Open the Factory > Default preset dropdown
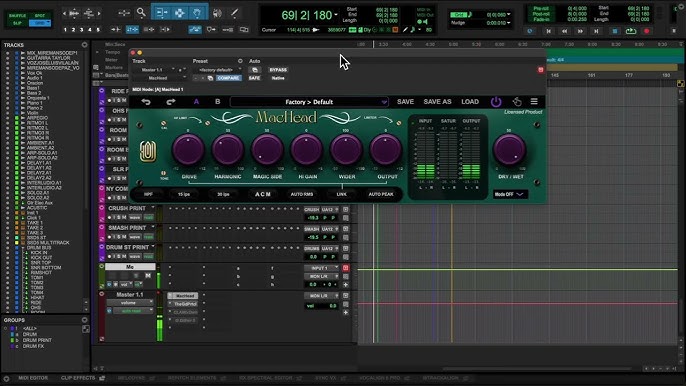Screen dimensions: 686x386 click(x=309, y=102)
